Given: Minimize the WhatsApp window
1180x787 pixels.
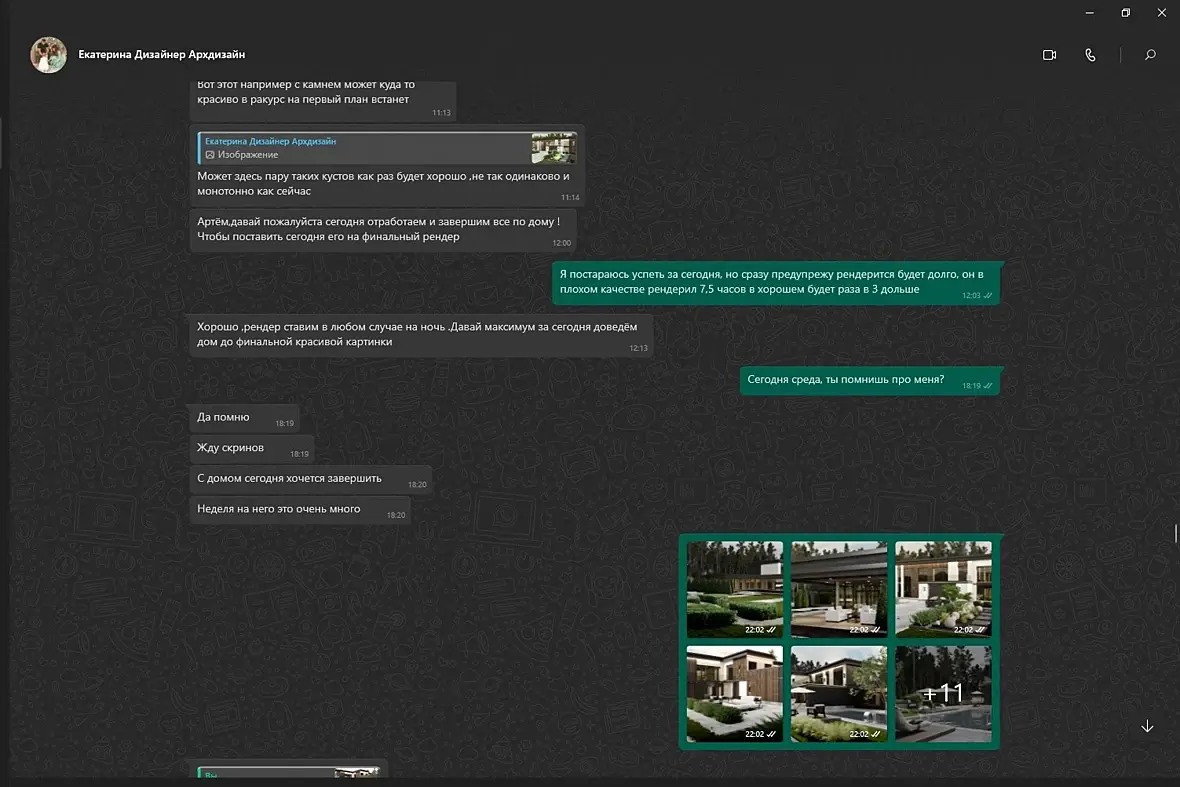Looking at the screenshot, I should [x=1090, y=13].
